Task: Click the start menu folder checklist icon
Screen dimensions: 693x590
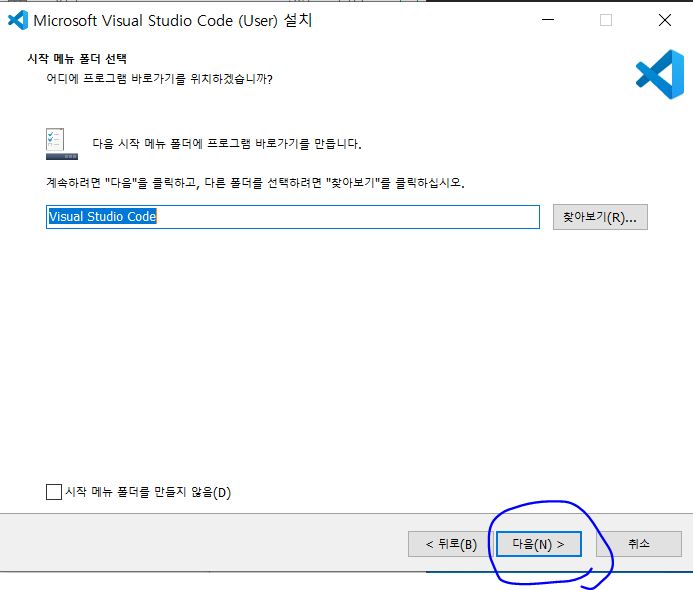Action: [x=61, y=144]
